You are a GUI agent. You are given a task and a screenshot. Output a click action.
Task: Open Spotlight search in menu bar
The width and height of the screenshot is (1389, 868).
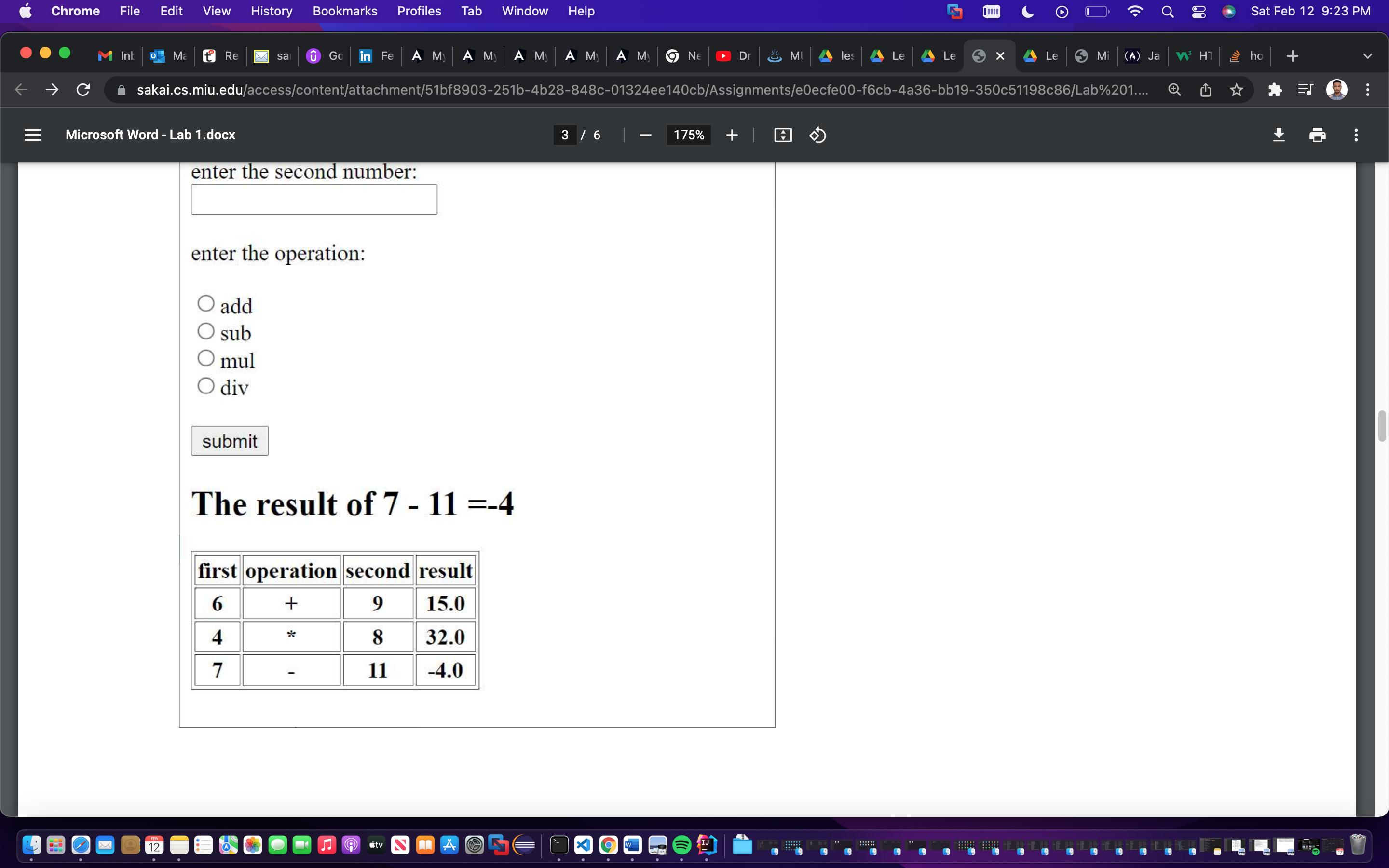click(1167, 12)
